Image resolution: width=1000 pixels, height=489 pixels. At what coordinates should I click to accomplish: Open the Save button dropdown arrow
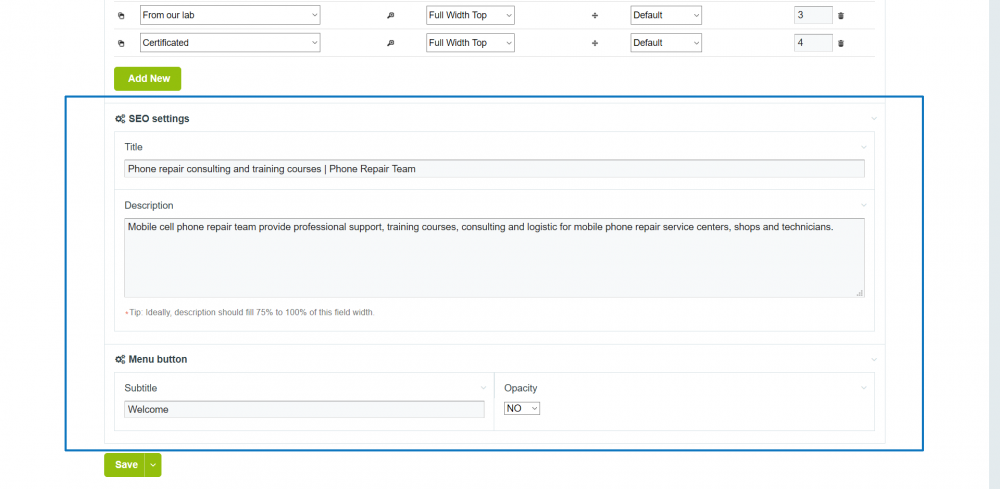click(153, 465)
